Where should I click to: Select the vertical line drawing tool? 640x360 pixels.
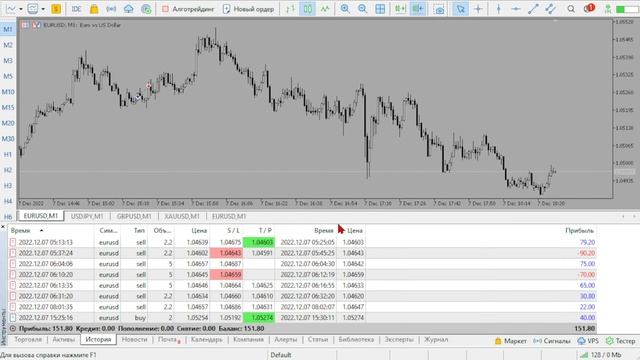(x=498, y=9)
